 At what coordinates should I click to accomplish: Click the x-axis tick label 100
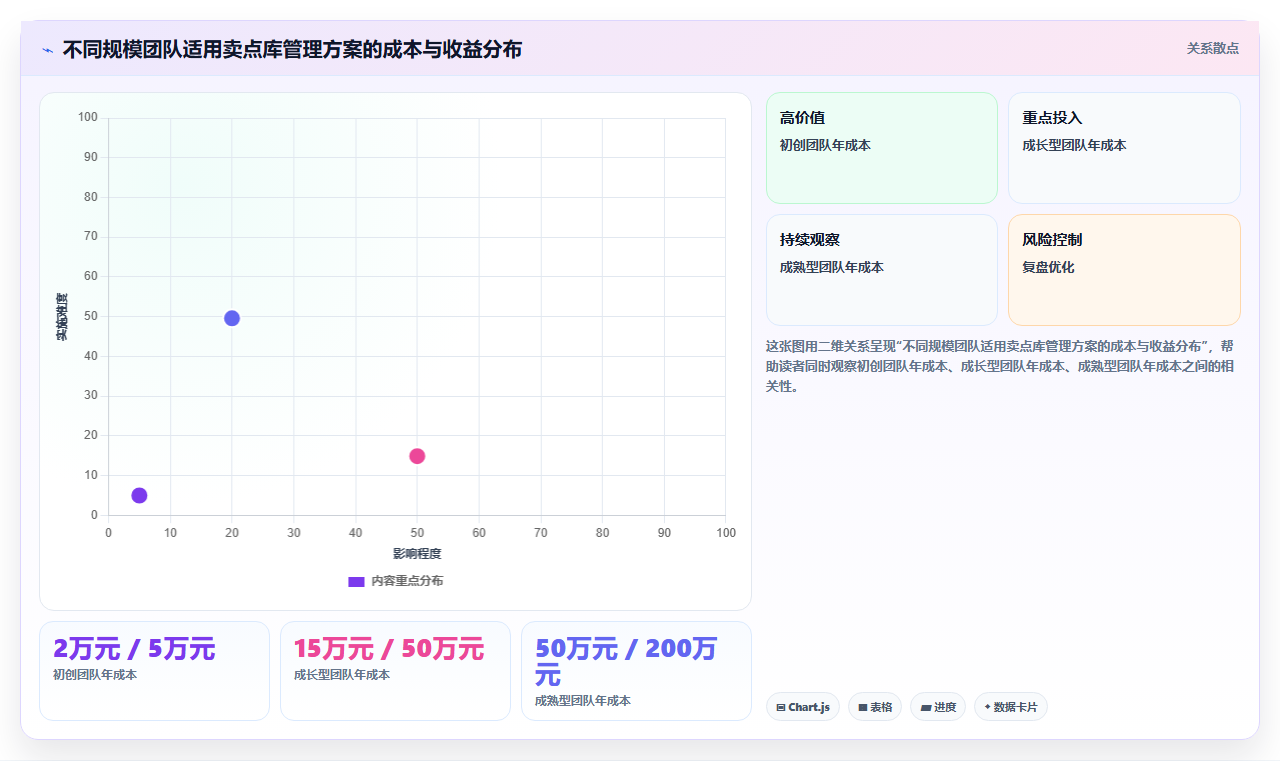[x=726, y=533]
